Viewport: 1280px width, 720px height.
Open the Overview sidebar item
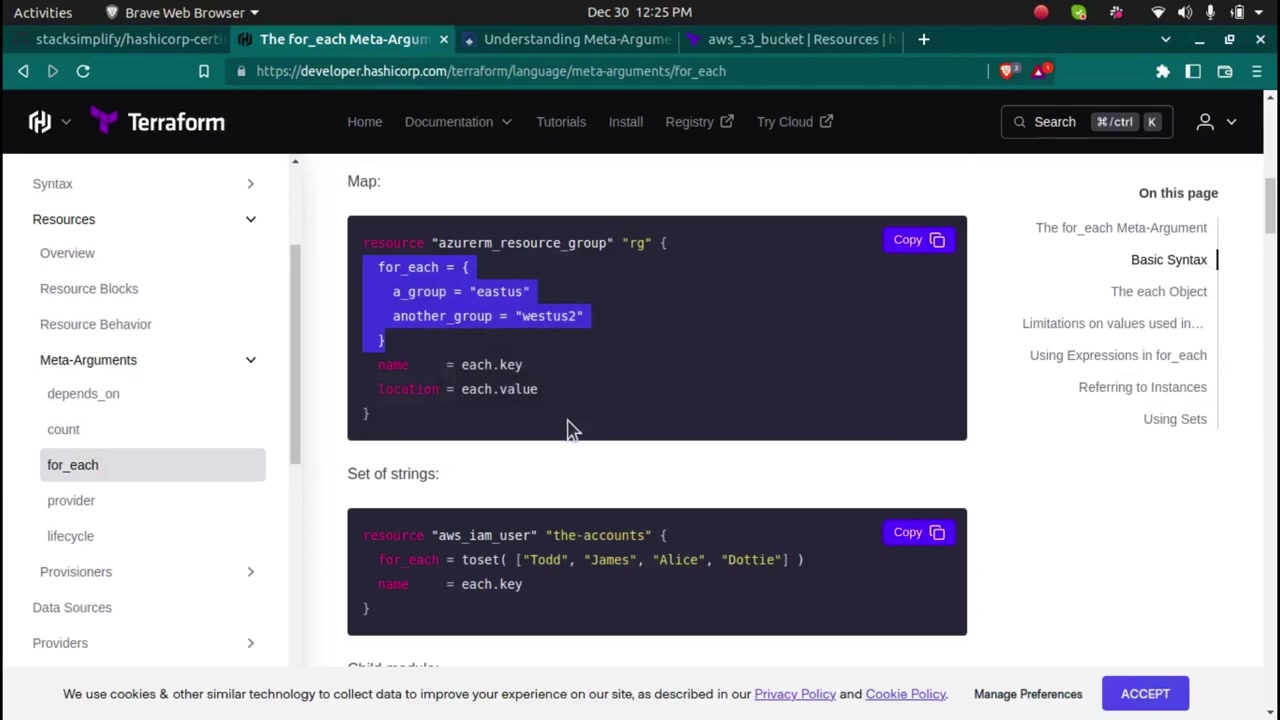pos(67,253)
